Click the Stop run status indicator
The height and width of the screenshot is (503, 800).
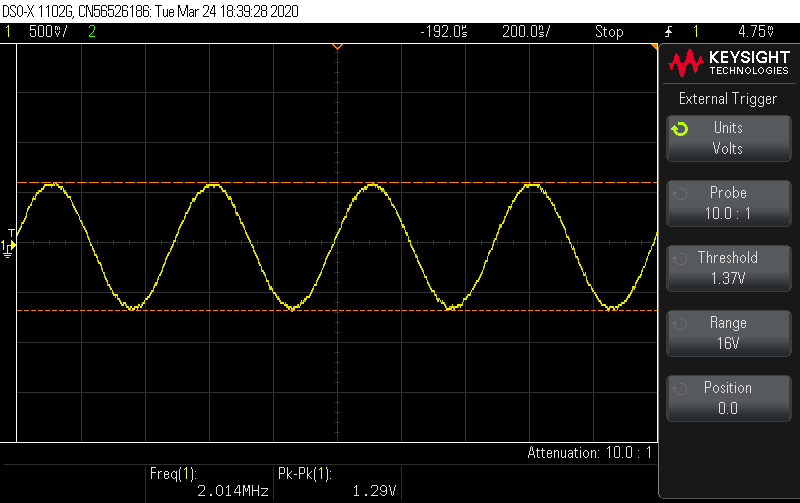[x=609, y=32]
